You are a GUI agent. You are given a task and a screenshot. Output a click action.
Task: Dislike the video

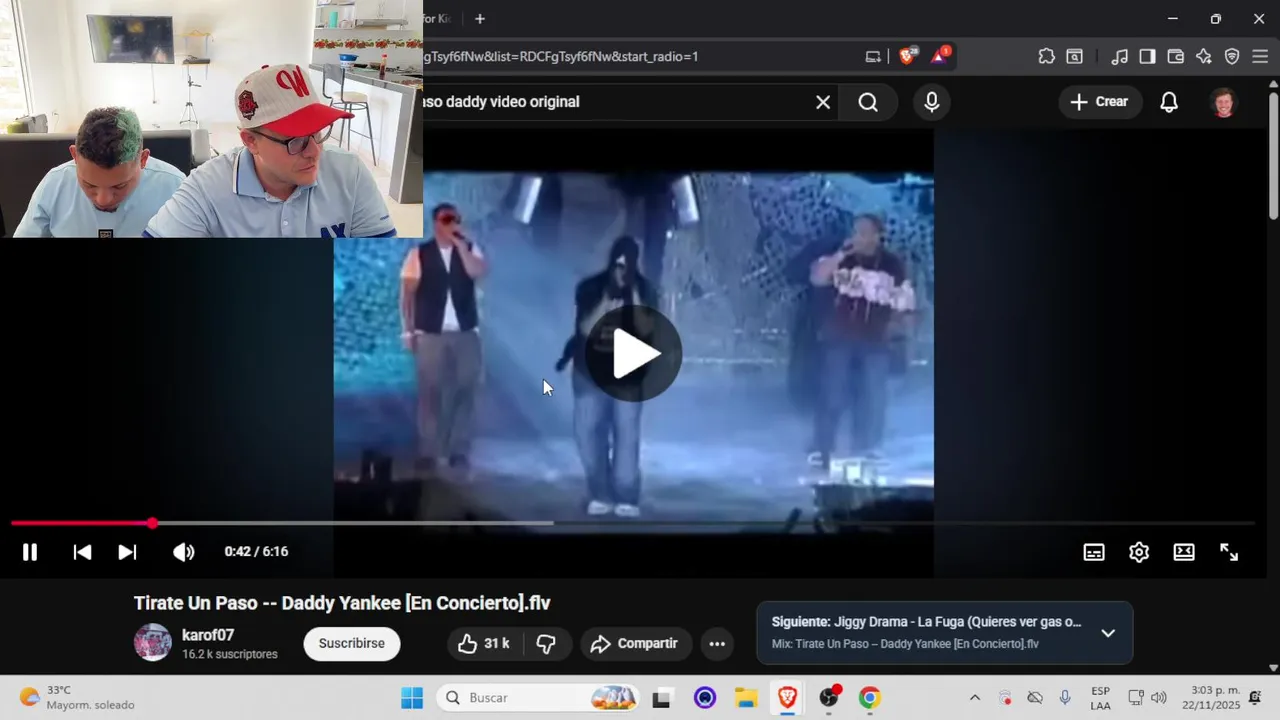click(546, 644)
